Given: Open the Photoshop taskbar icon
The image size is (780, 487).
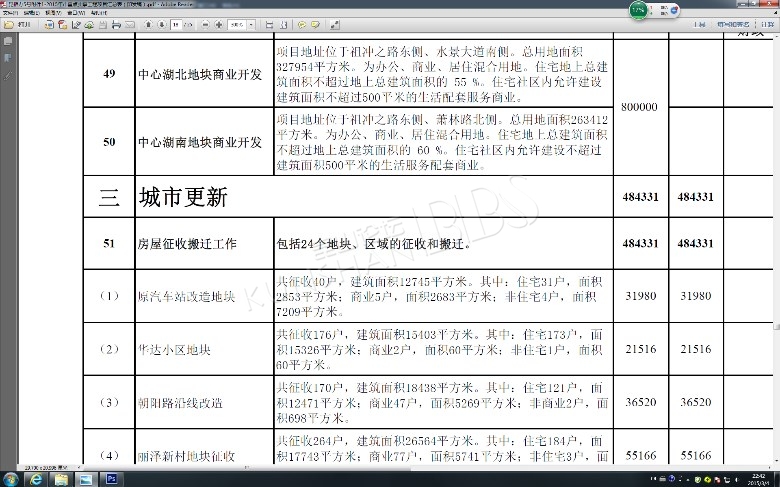Looking at the screenshot, I should point(111,480).
